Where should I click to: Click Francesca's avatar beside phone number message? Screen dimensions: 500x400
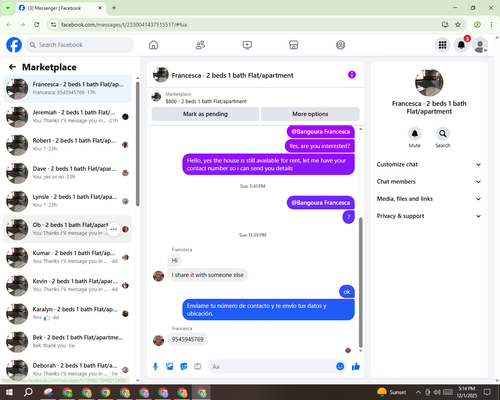pos(158,340)
